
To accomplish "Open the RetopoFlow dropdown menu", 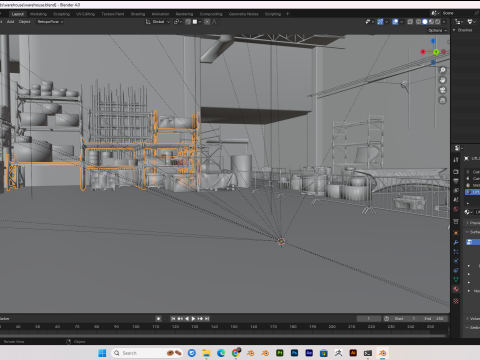I will coord(50,22).
